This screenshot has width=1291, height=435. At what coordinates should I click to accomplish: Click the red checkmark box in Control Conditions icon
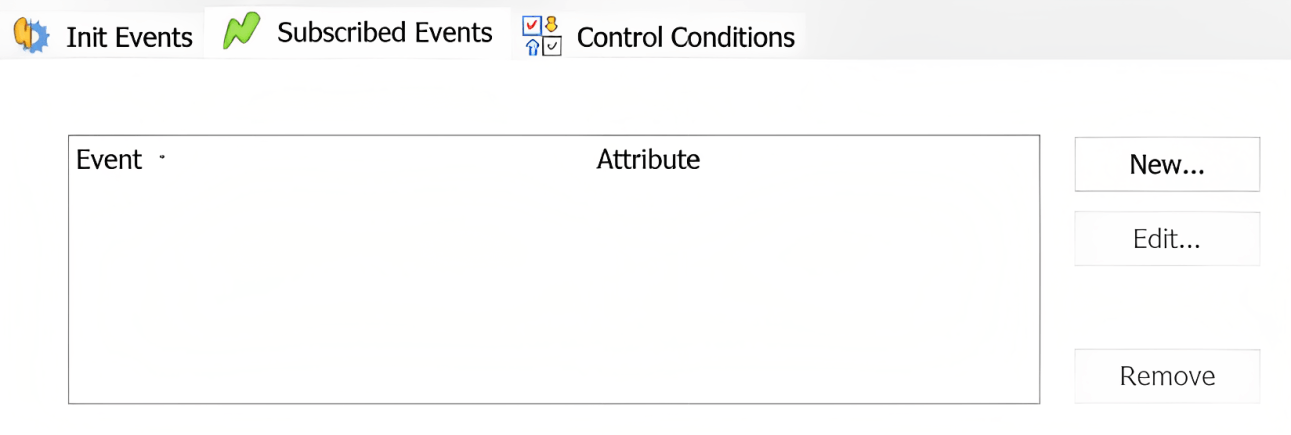click(x=532, y=25)
